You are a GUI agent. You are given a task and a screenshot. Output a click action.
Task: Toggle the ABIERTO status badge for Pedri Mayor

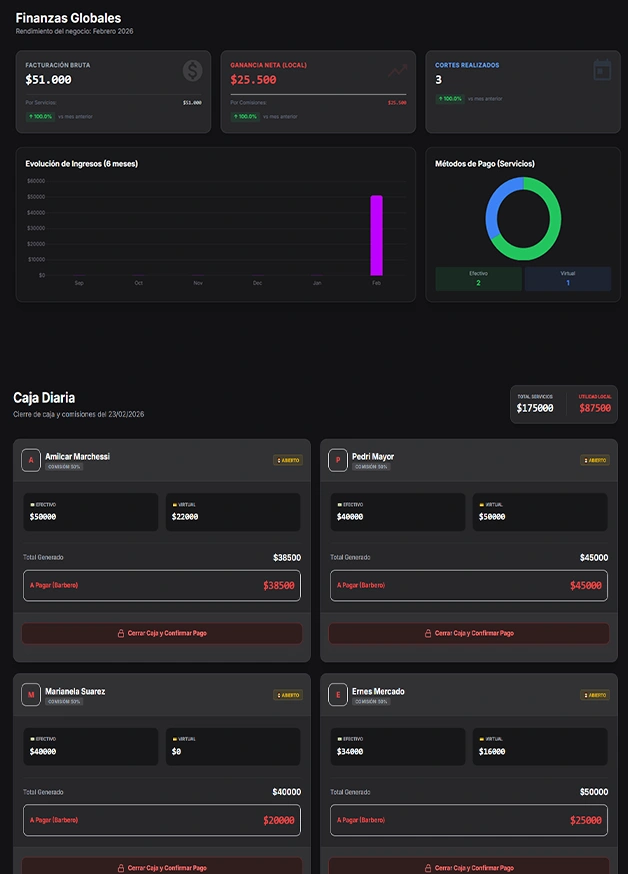(594, 461)
